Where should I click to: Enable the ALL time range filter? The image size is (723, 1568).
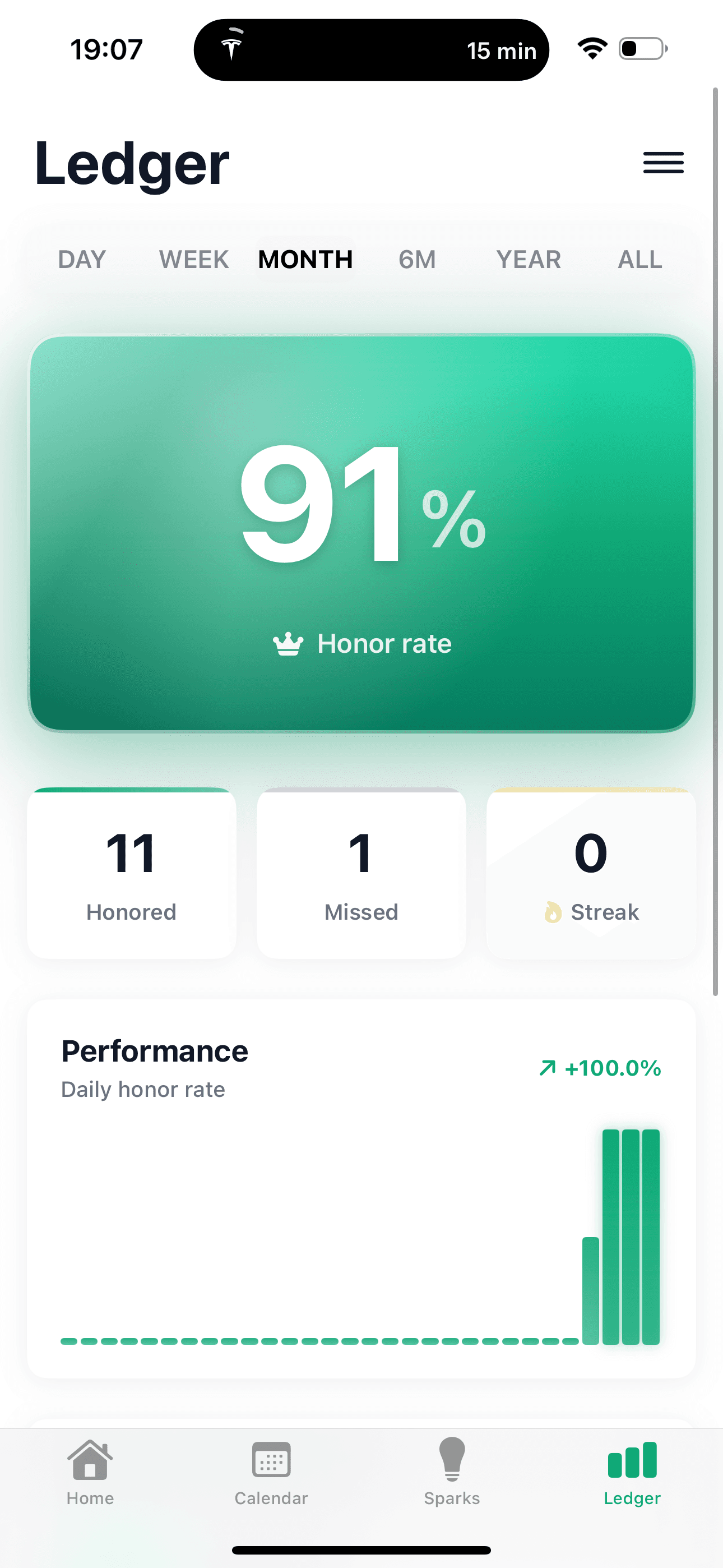[x=638, y=259]
